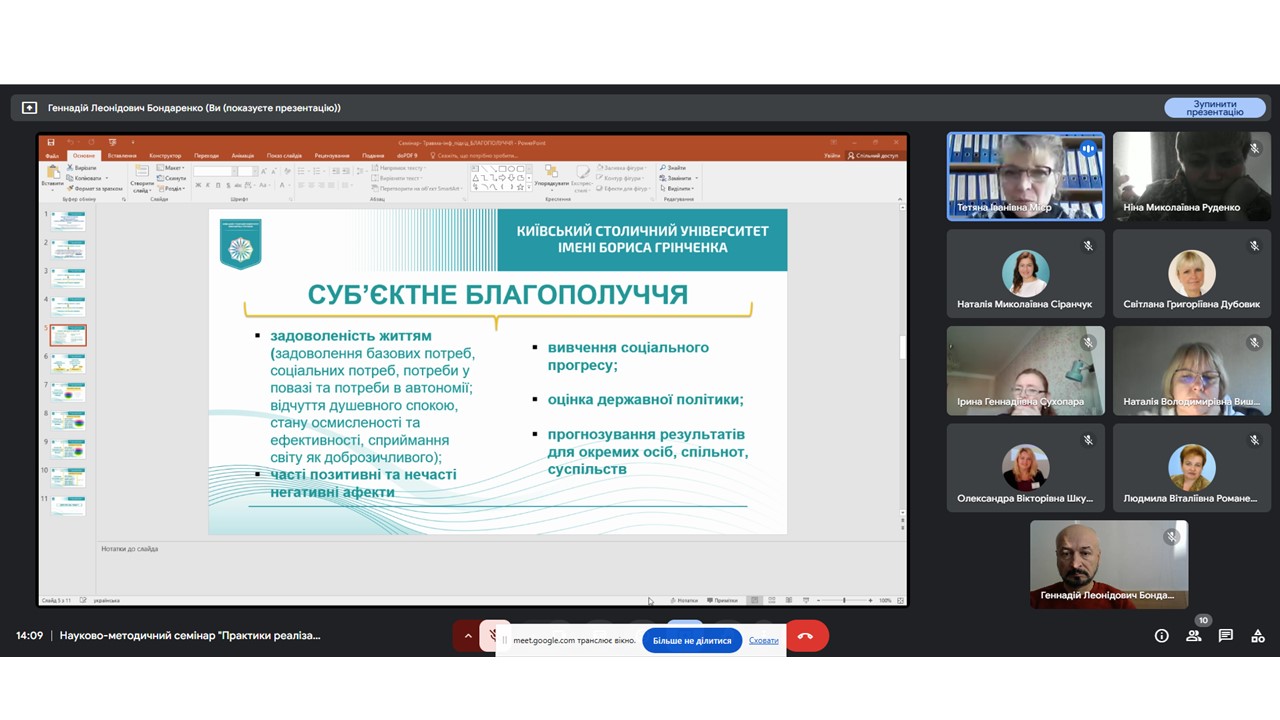Viewport: 1280px width, 720px height.
Task: Unmute the microphone in Meet toolbar
Action: pyautogui.click(x=494, y=636)
